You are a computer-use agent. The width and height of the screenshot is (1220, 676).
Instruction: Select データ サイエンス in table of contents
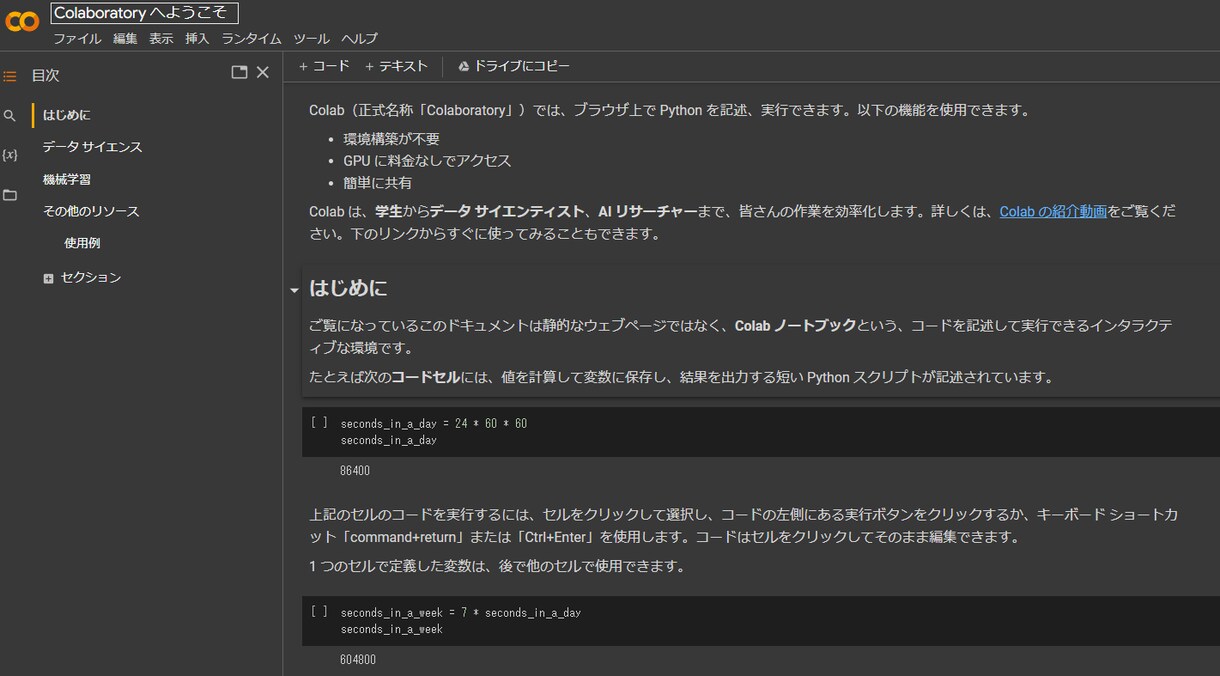[92, 147]
